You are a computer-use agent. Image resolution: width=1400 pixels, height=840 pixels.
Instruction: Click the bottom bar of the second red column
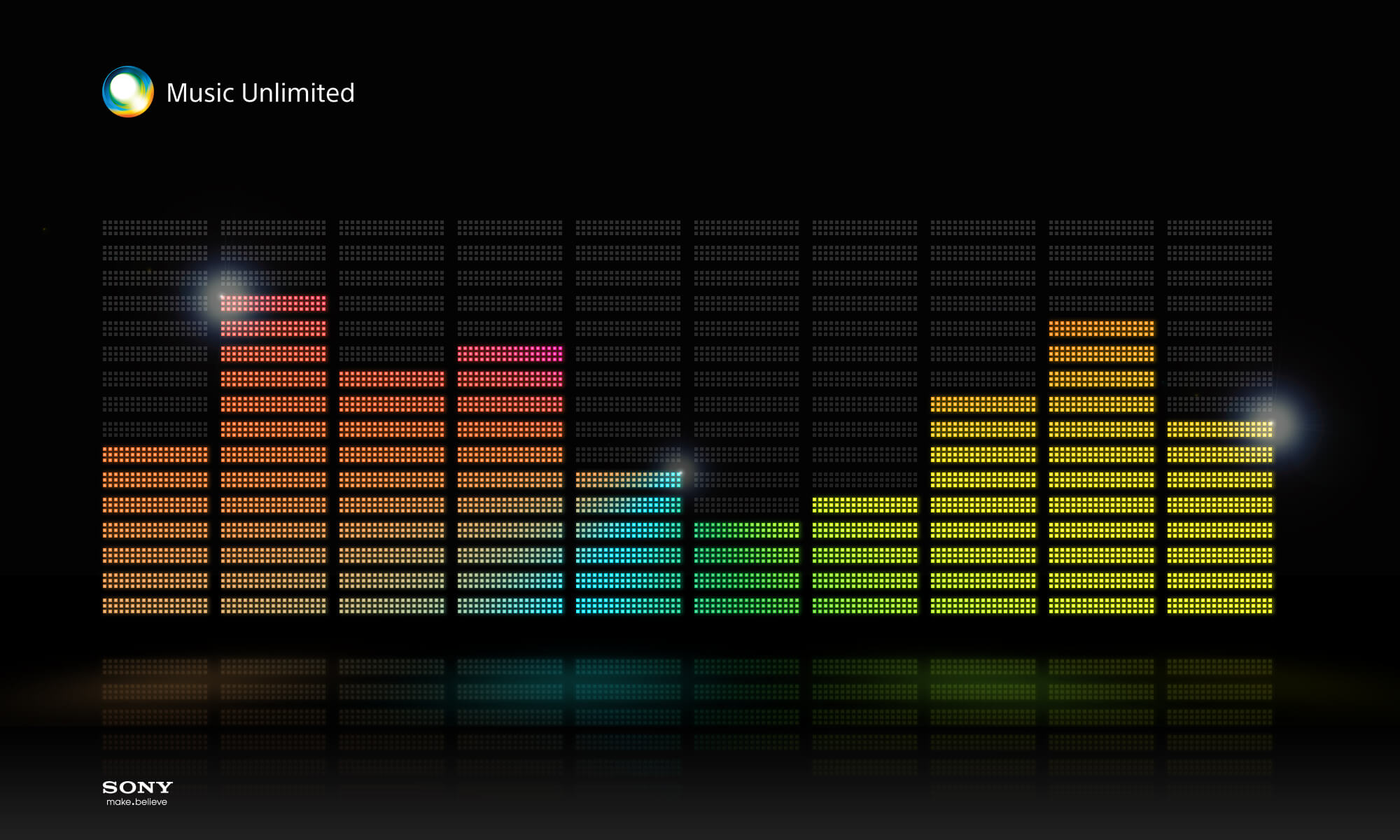(x=273, y=605)
